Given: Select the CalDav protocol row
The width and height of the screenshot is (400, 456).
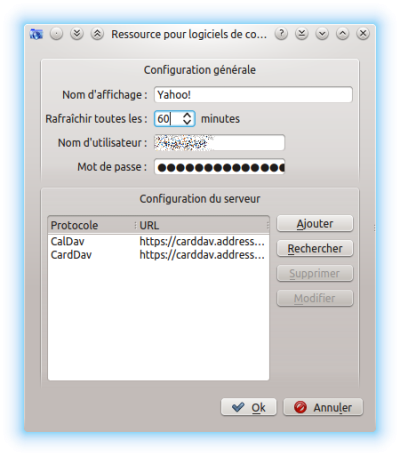Looking at the screenshot, I should [x=158, y=241].
